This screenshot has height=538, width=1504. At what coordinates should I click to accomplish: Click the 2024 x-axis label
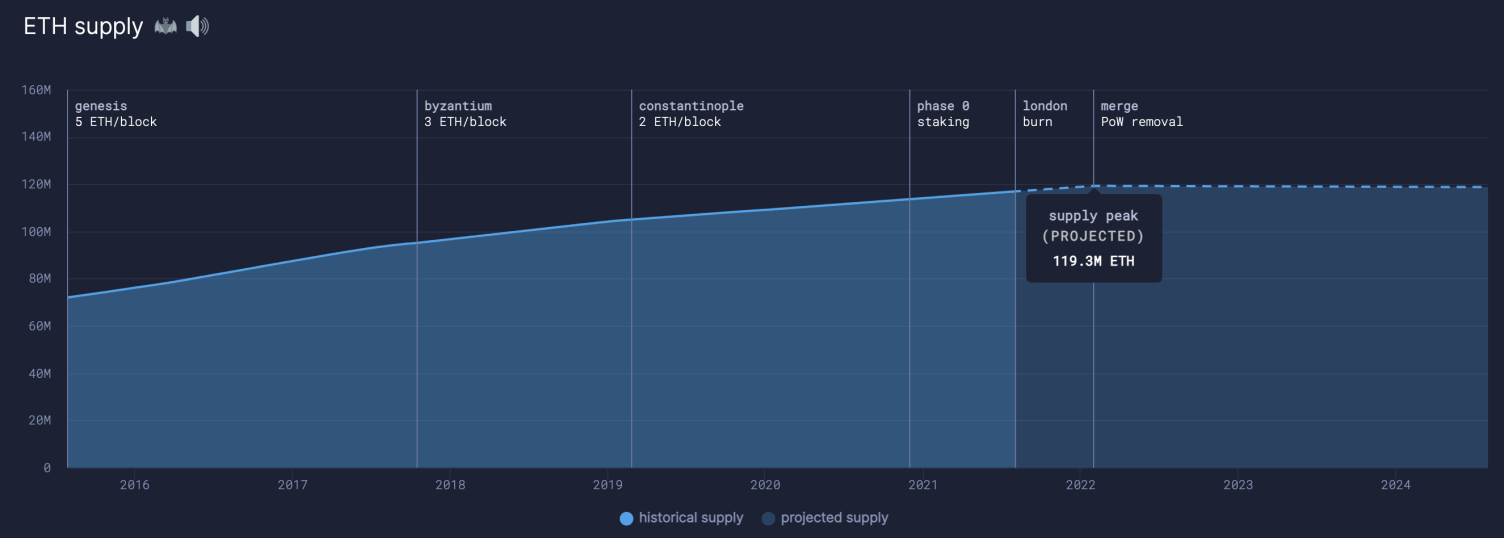point(1396,485)
